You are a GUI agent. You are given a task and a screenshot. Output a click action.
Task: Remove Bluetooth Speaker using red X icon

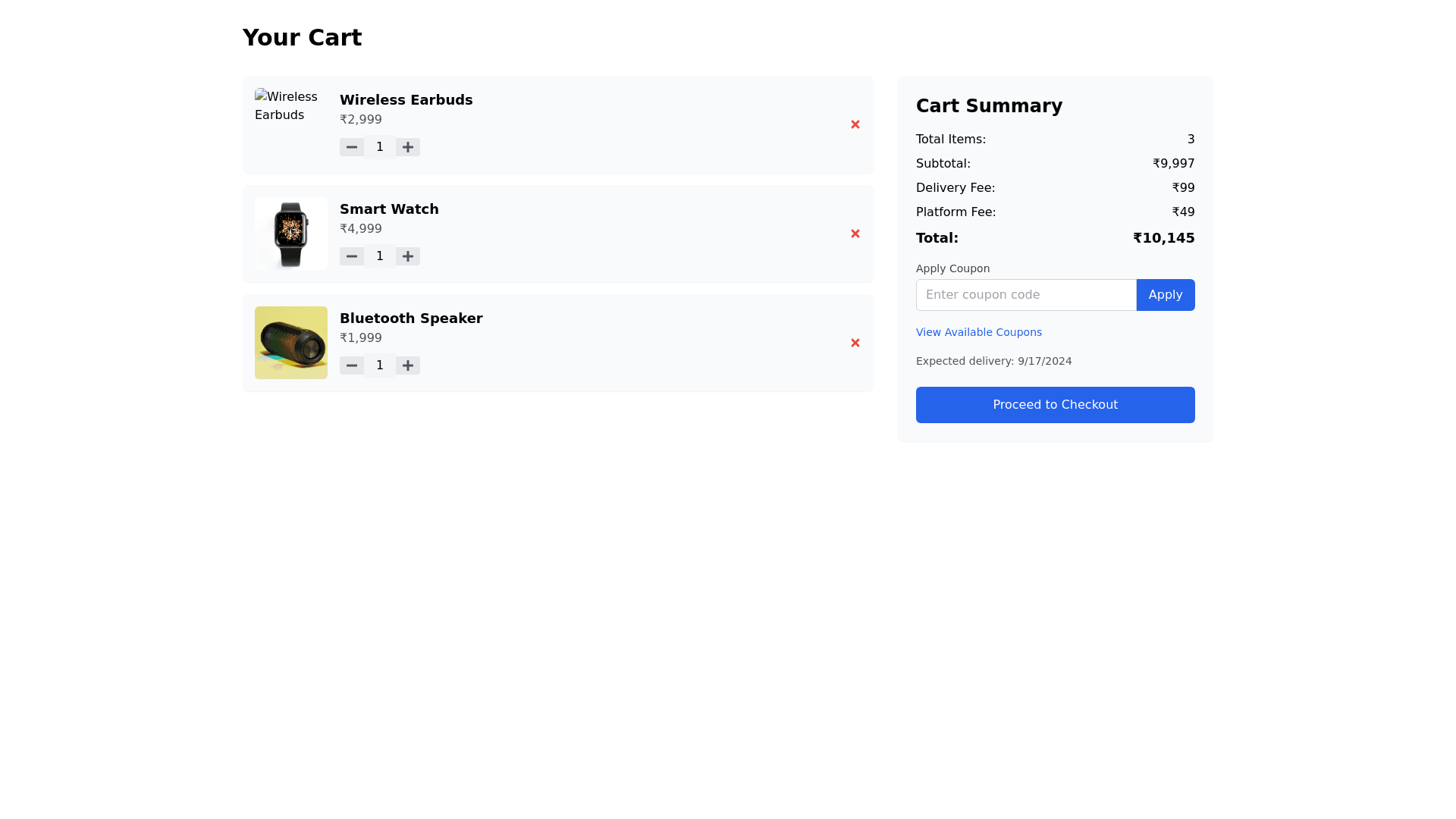(x=855, y=343)
